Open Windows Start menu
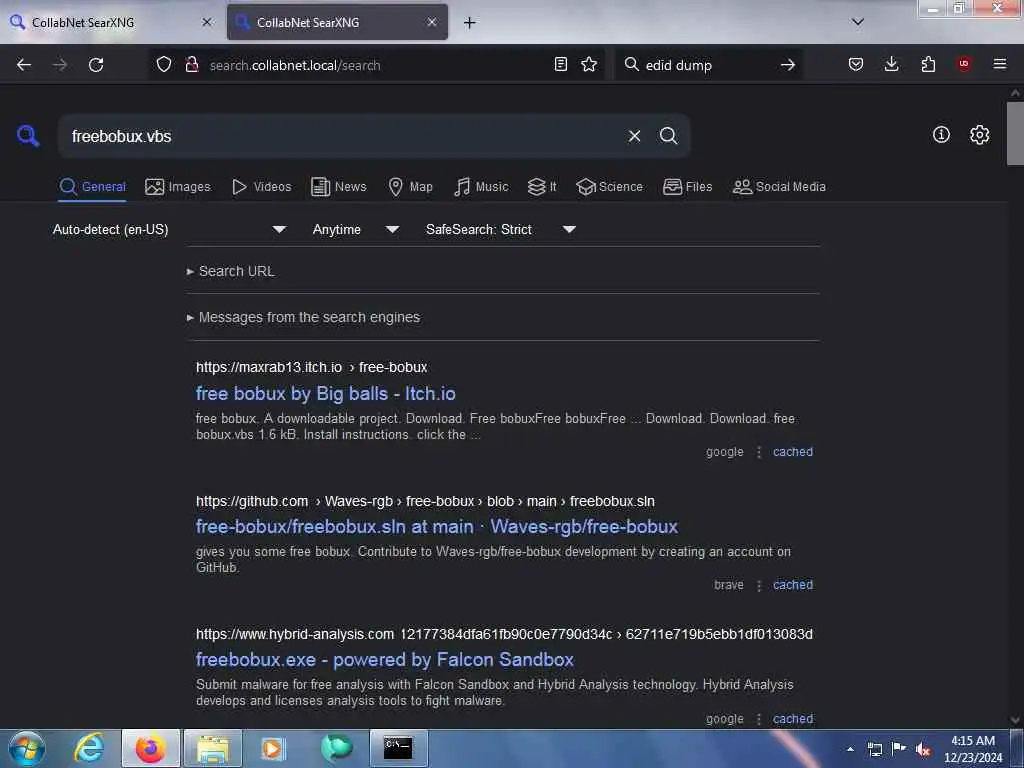Image resolution: width=1024 pixels, height=768 pixels. pyautogui.click(x=27, y=748)
